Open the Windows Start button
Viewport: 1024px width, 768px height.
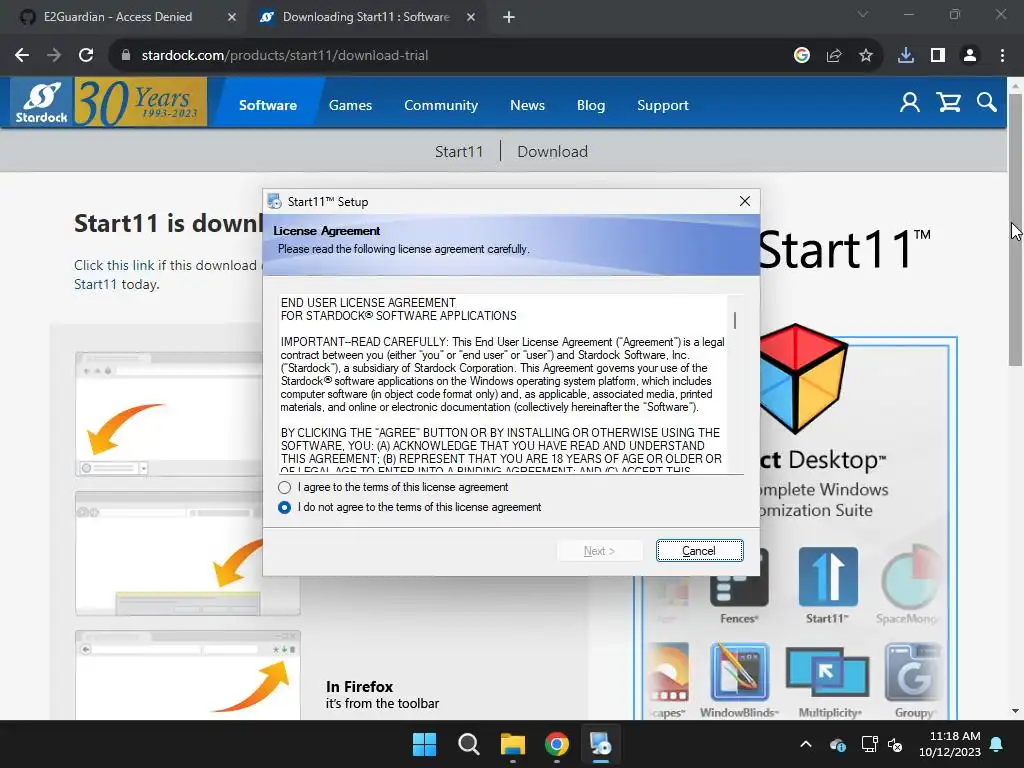tap(424, 744)
